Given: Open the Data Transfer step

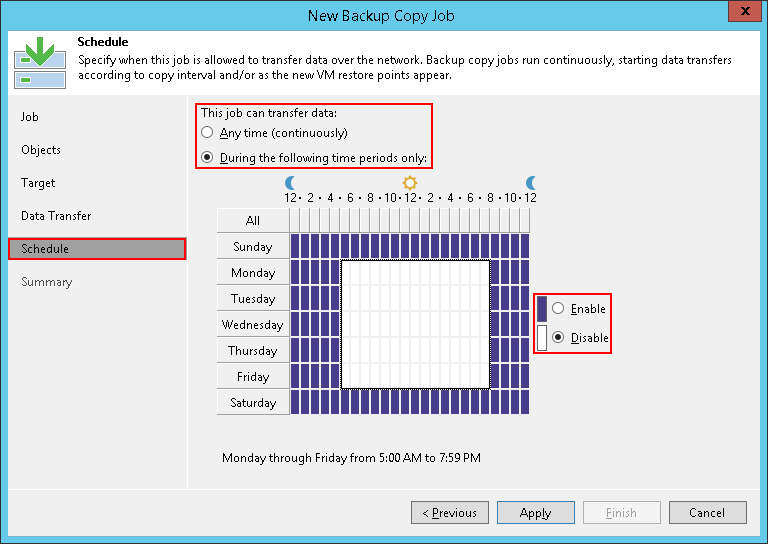Looking at the screenshot, I should tap(56, 216).
